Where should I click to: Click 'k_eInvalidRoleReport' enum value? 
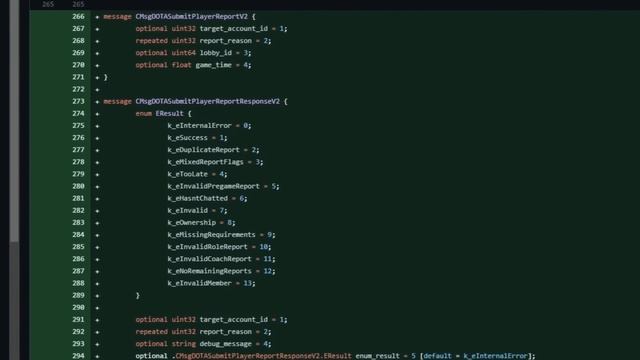coord(207,247)
